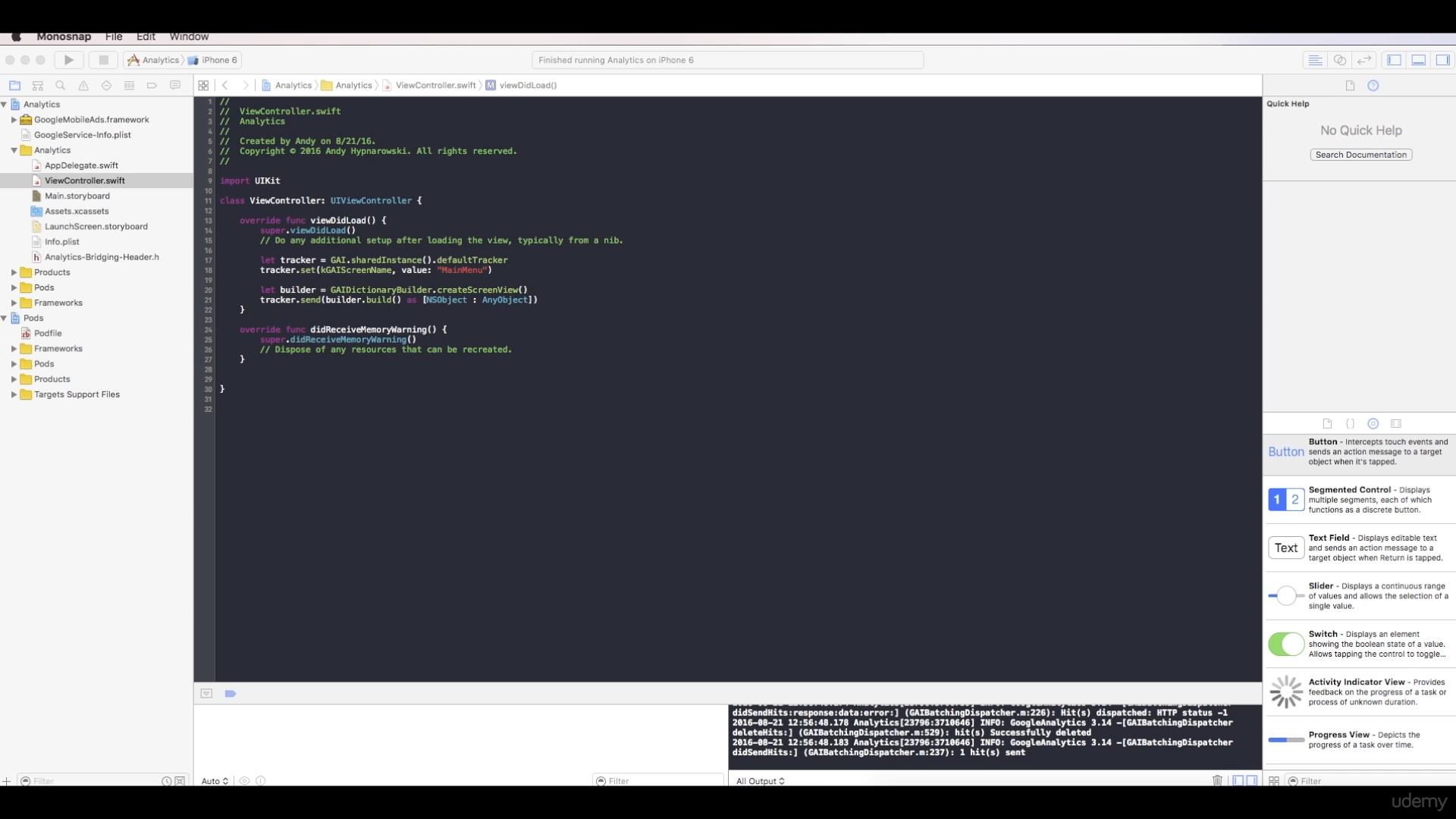Show recently modified files filter
This screenshot has height=819, width=1456.
click(166, 781)
